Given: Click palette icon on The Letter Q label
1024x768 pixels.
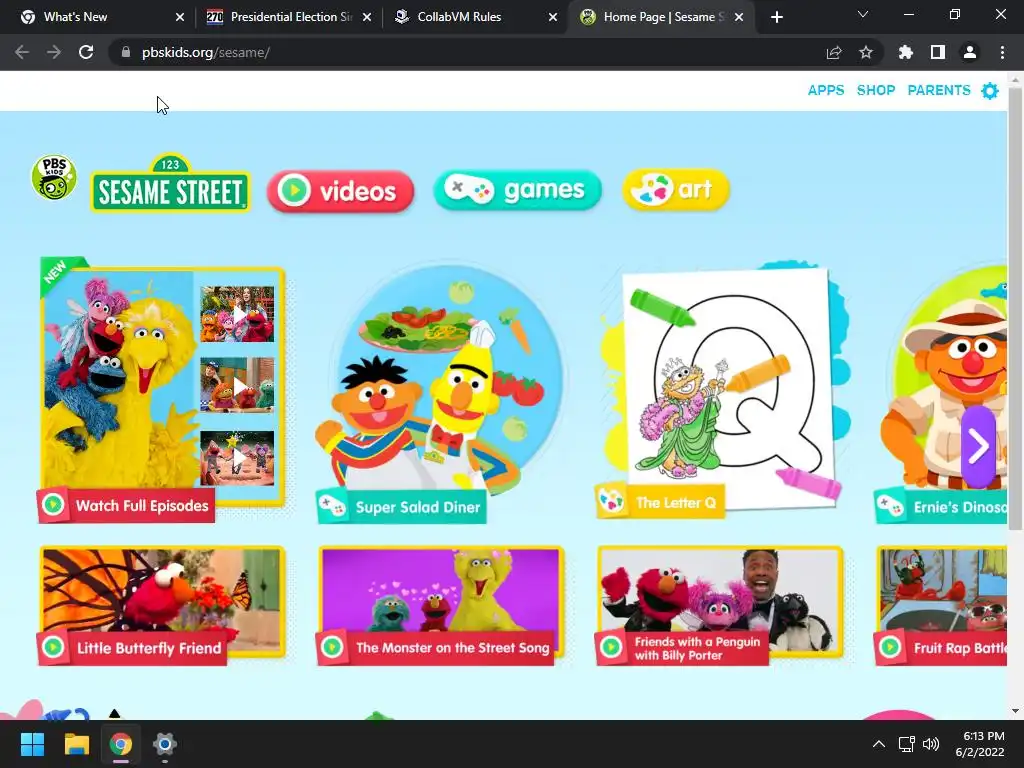Looking at the screenshot, I should click(611, 502).
